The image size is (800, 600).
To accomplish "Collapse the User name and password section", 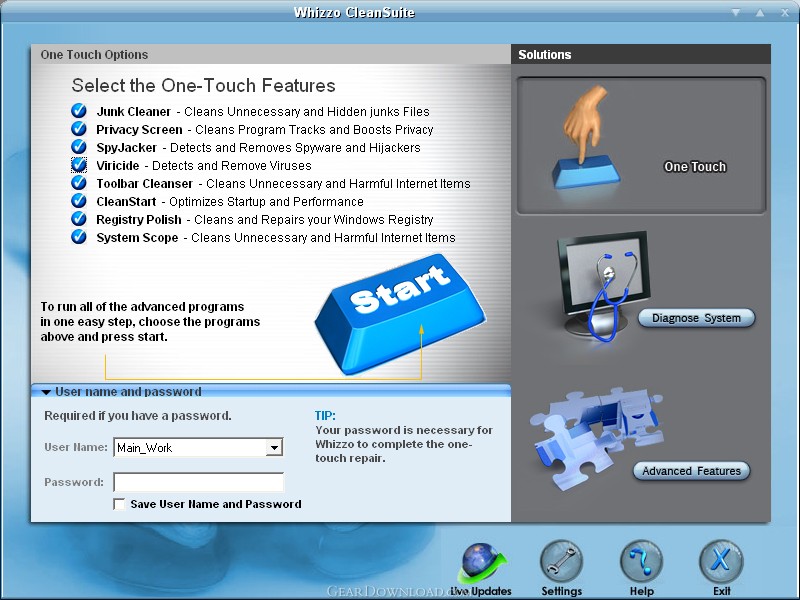I will tap(46, 392).
